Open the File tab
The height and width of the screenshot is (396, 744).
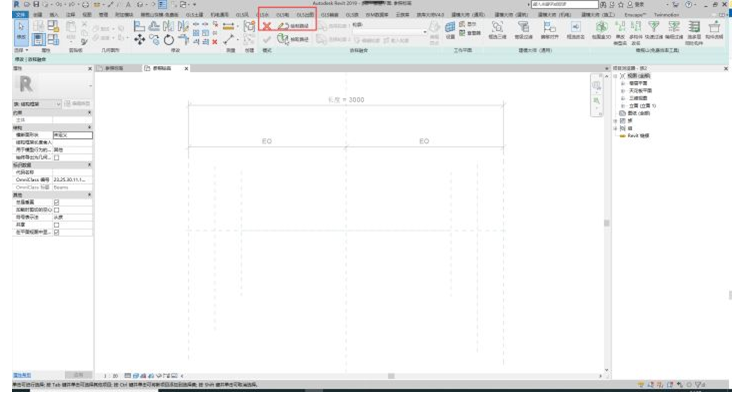pyautogui.click(x=20, y=15)
